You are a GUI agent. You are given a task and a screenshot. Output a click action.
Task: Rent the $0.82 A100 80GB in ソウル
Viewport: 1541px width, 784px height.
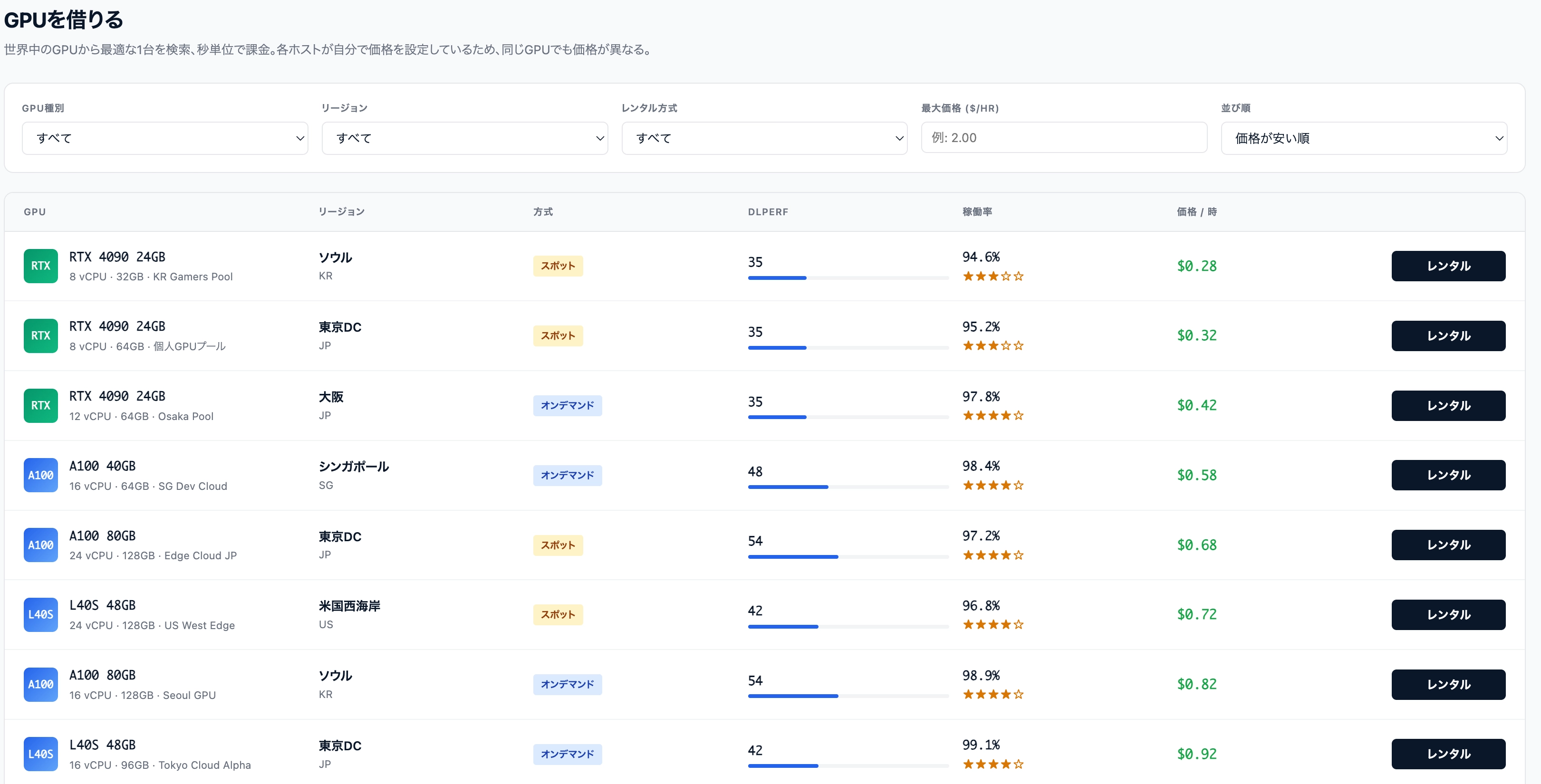(x=1448, y=684)
